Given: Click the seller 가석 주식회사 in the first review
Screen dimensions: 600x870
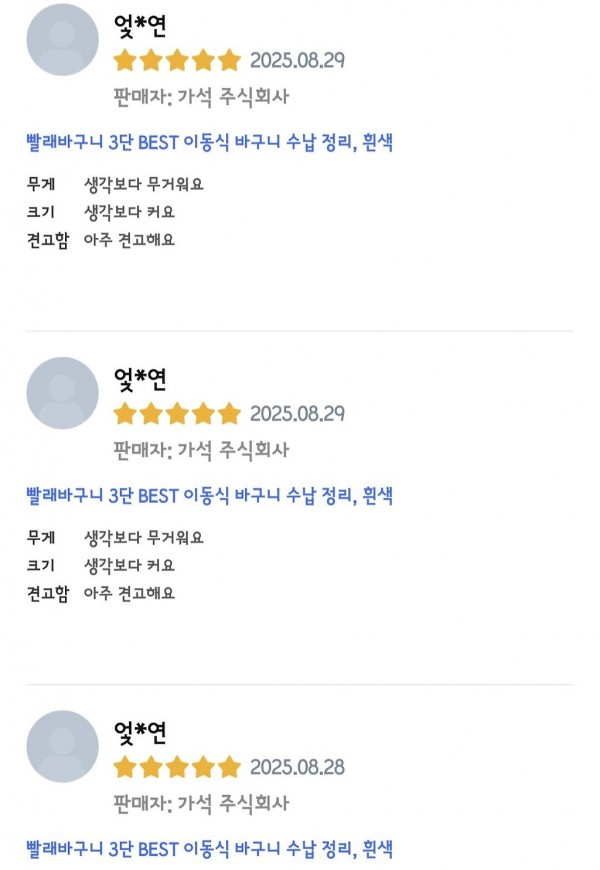Looking at the screenshot, I should pyautogui.click(x=233, y=96).
